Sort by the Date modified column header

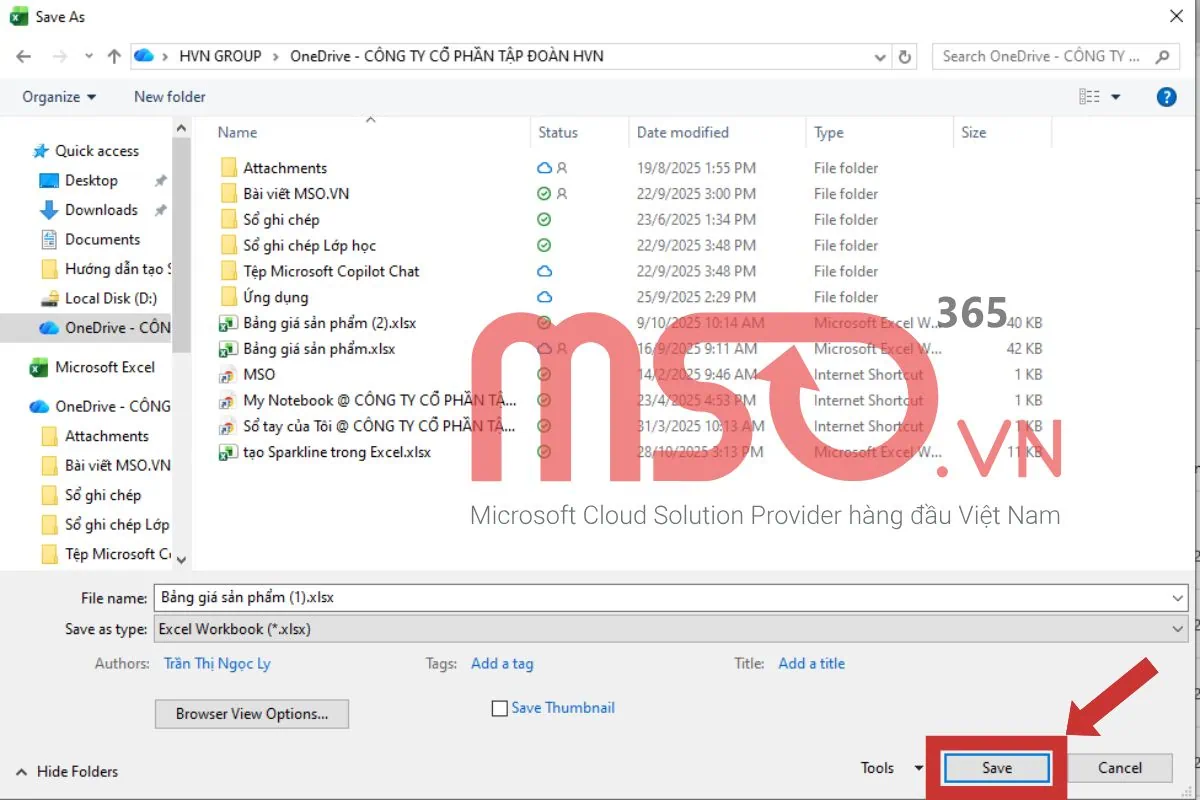pyautogui.click(x=683, y=132)
